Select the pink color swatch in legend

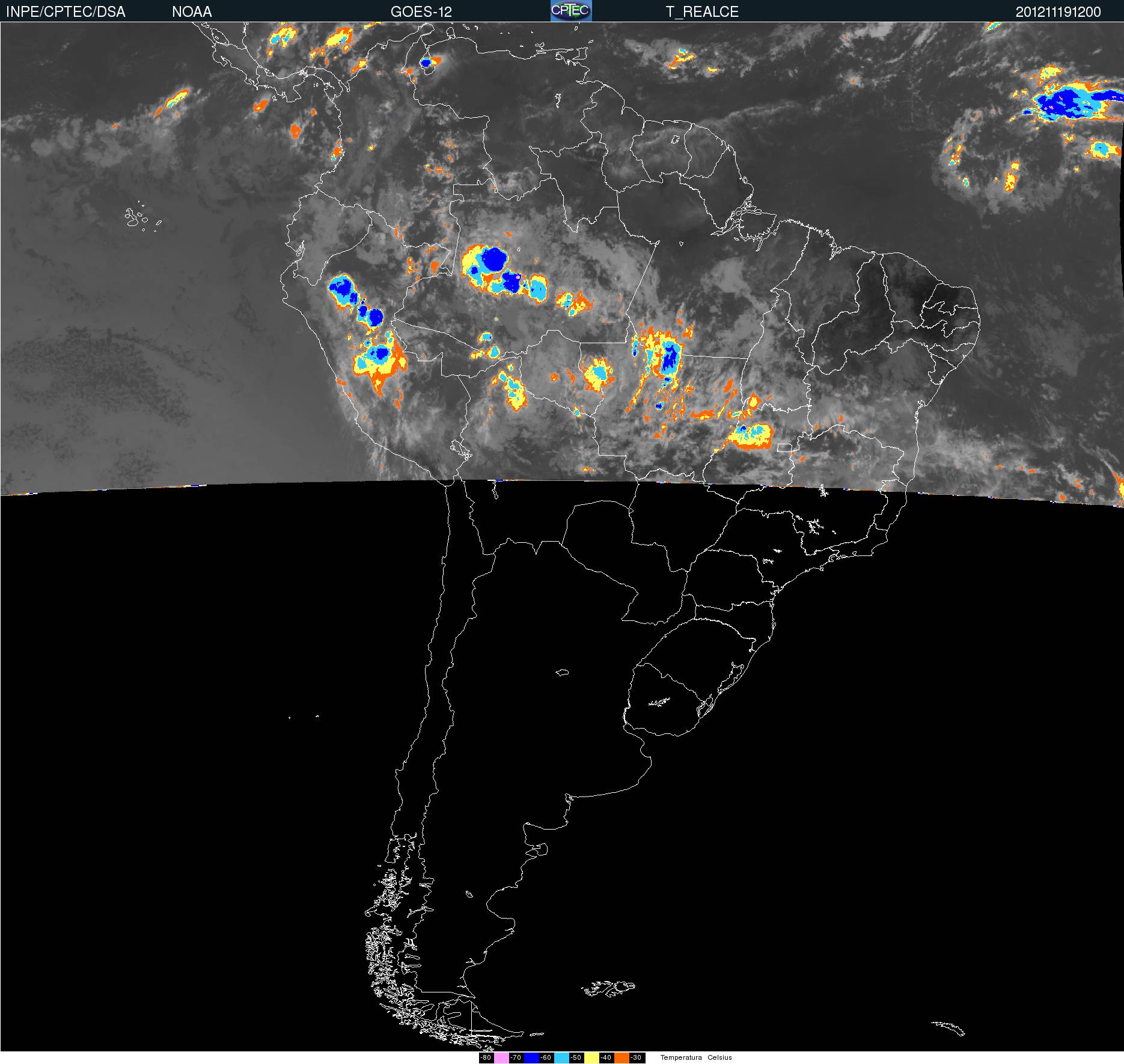(x=501, y=1058)
